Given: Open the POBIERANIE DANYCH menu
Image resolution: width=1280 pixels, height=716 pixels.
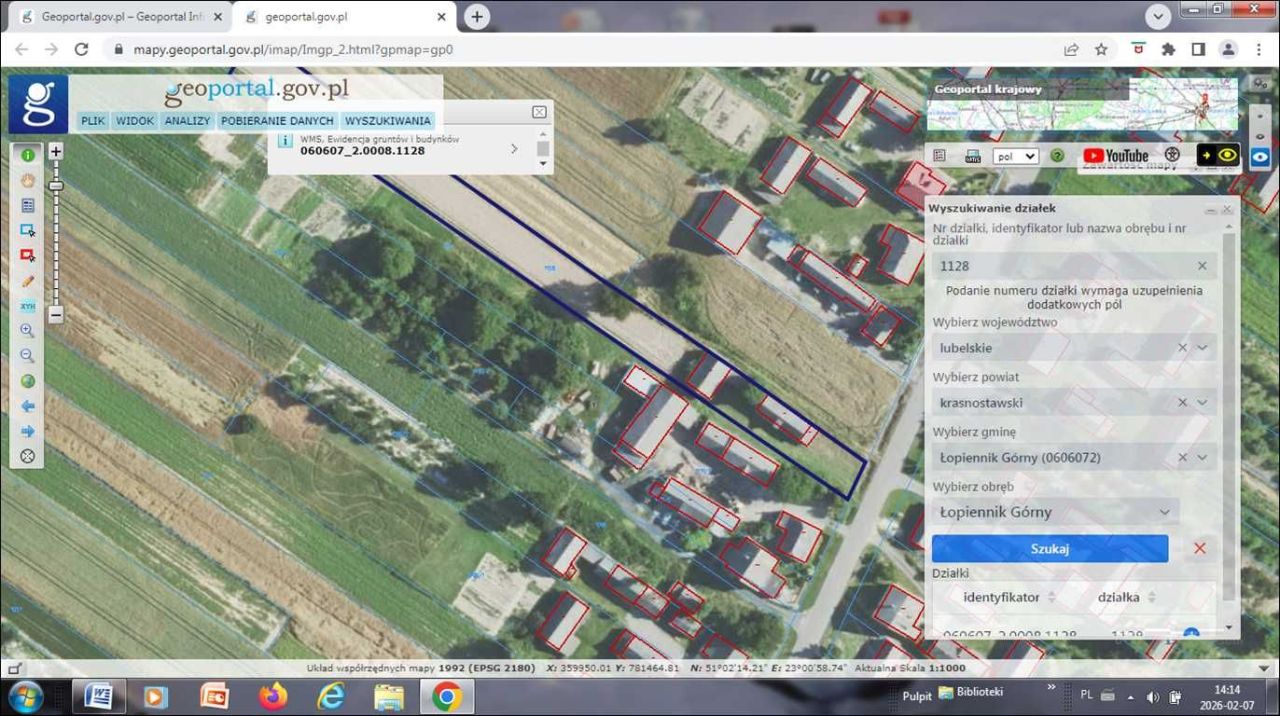Looking at the screenshot, I should tap(277, 120).
